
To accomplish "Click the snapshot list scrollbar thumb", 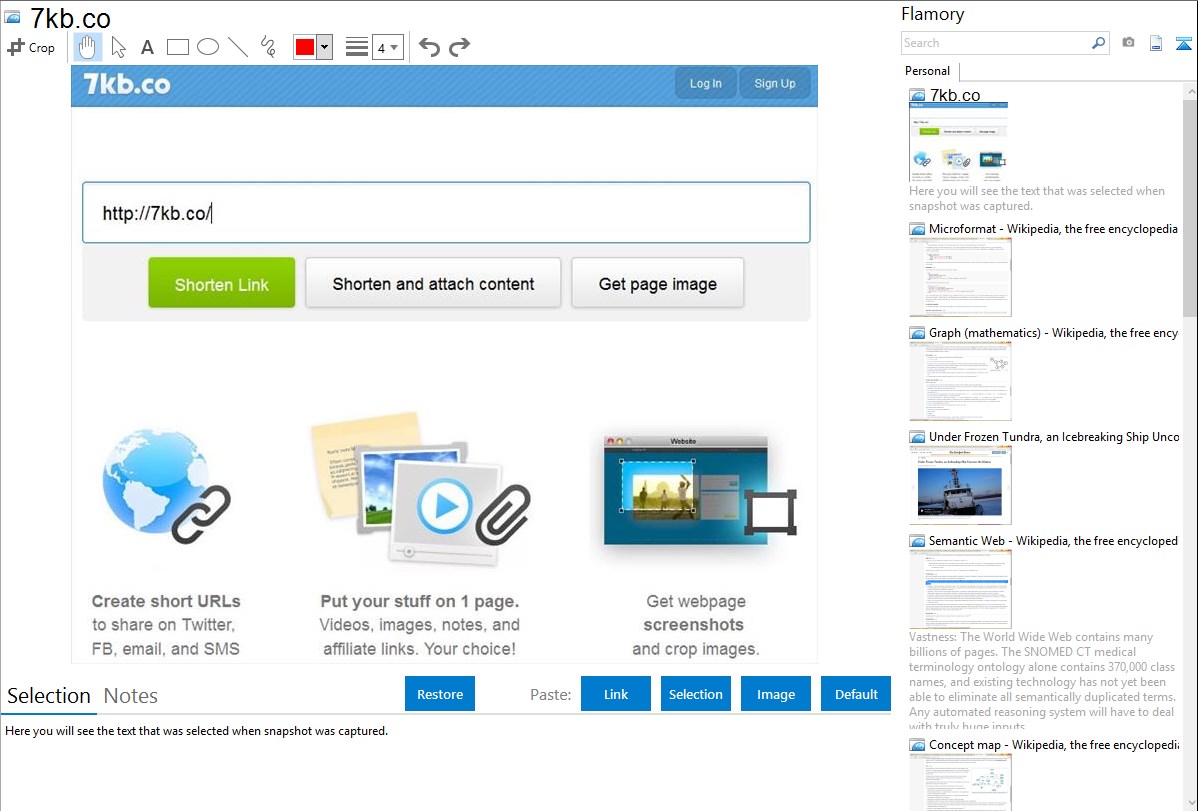I will coord(1190,206).
